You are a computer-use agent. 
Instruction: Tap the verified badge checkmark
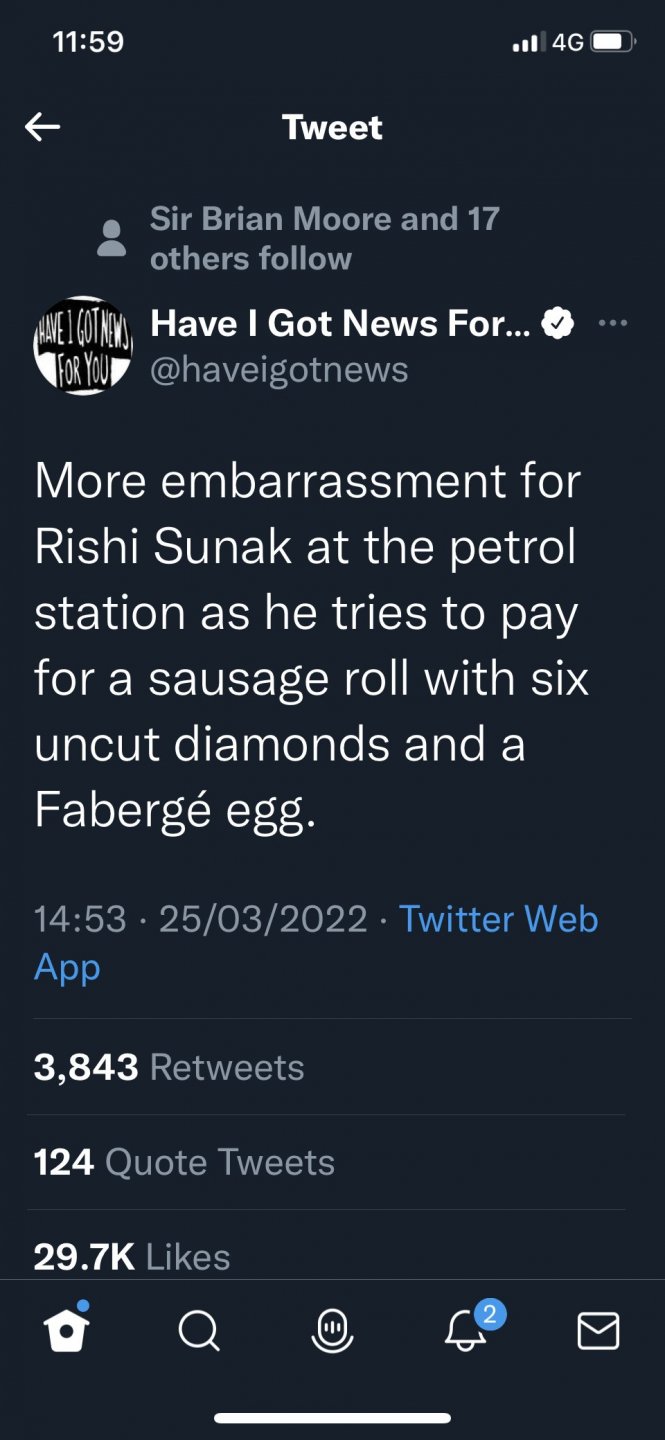point(558,323)
